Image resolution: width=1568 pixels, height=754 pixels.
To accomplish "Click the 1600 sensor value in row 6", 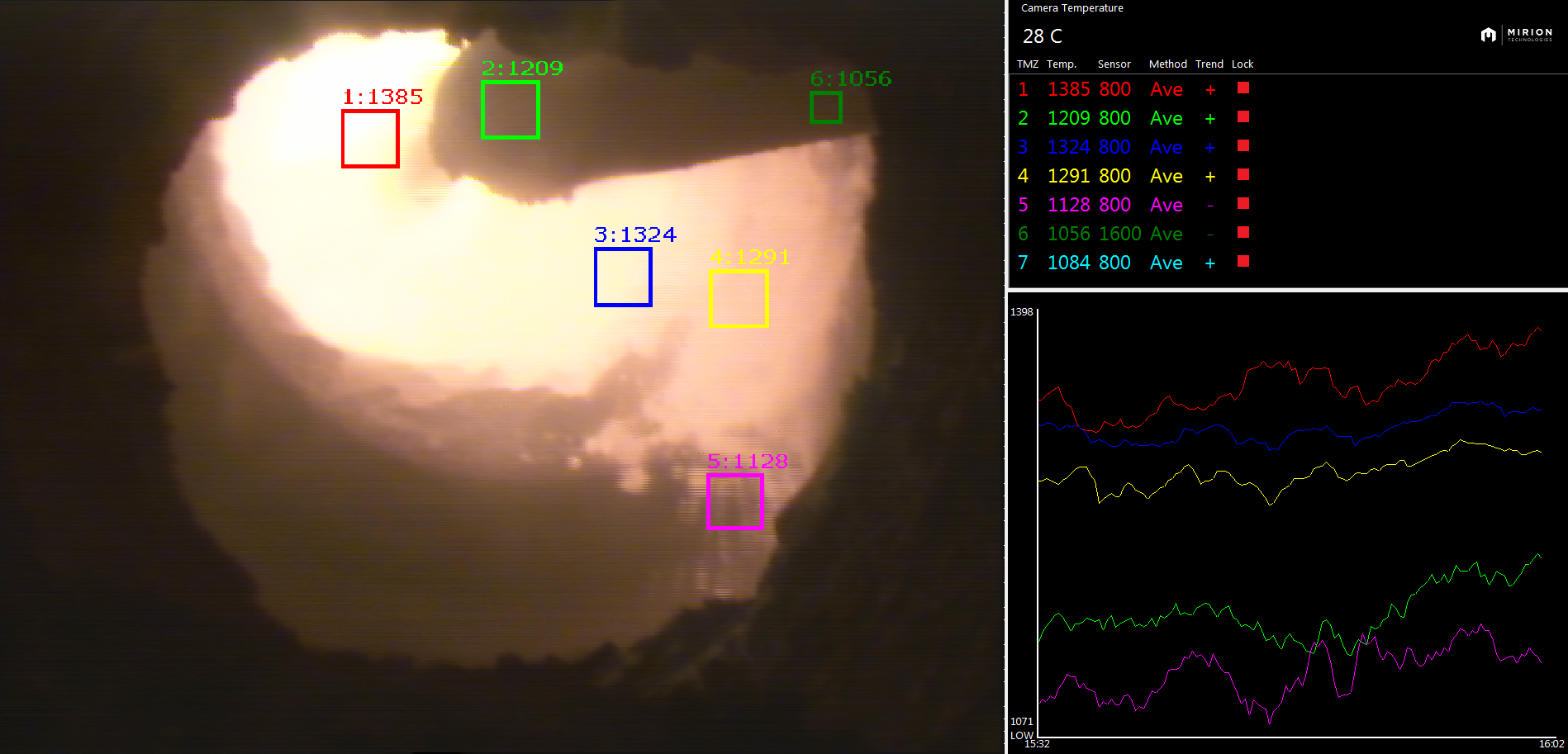I will pyautogui.click(x=1120, y=234).
